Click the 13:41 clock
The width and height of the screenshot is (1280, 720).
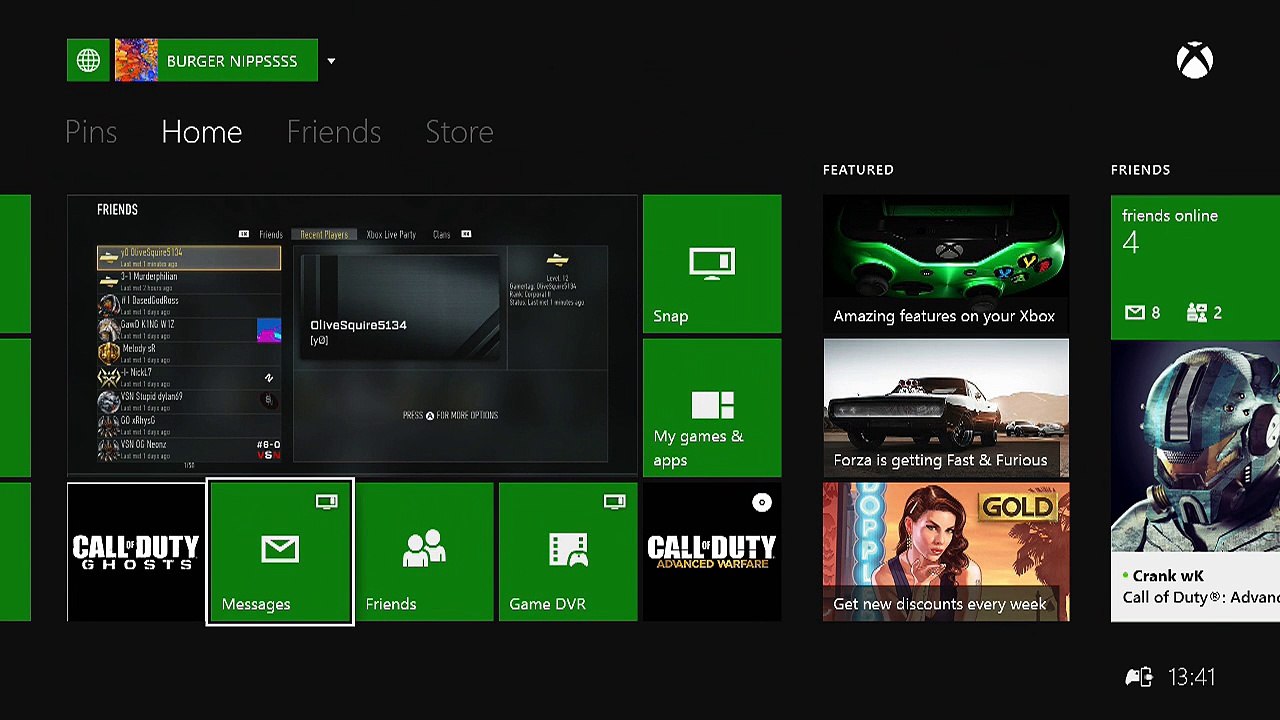click(1192, 677)
